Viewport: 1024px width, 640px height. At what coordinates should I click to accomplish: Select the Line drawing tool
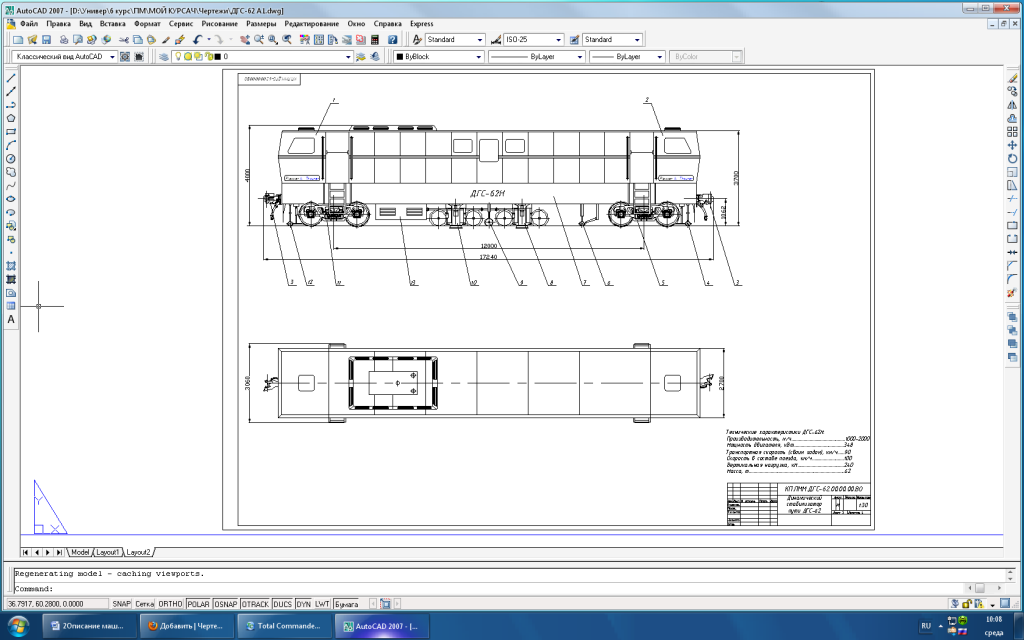pos(11,78)
